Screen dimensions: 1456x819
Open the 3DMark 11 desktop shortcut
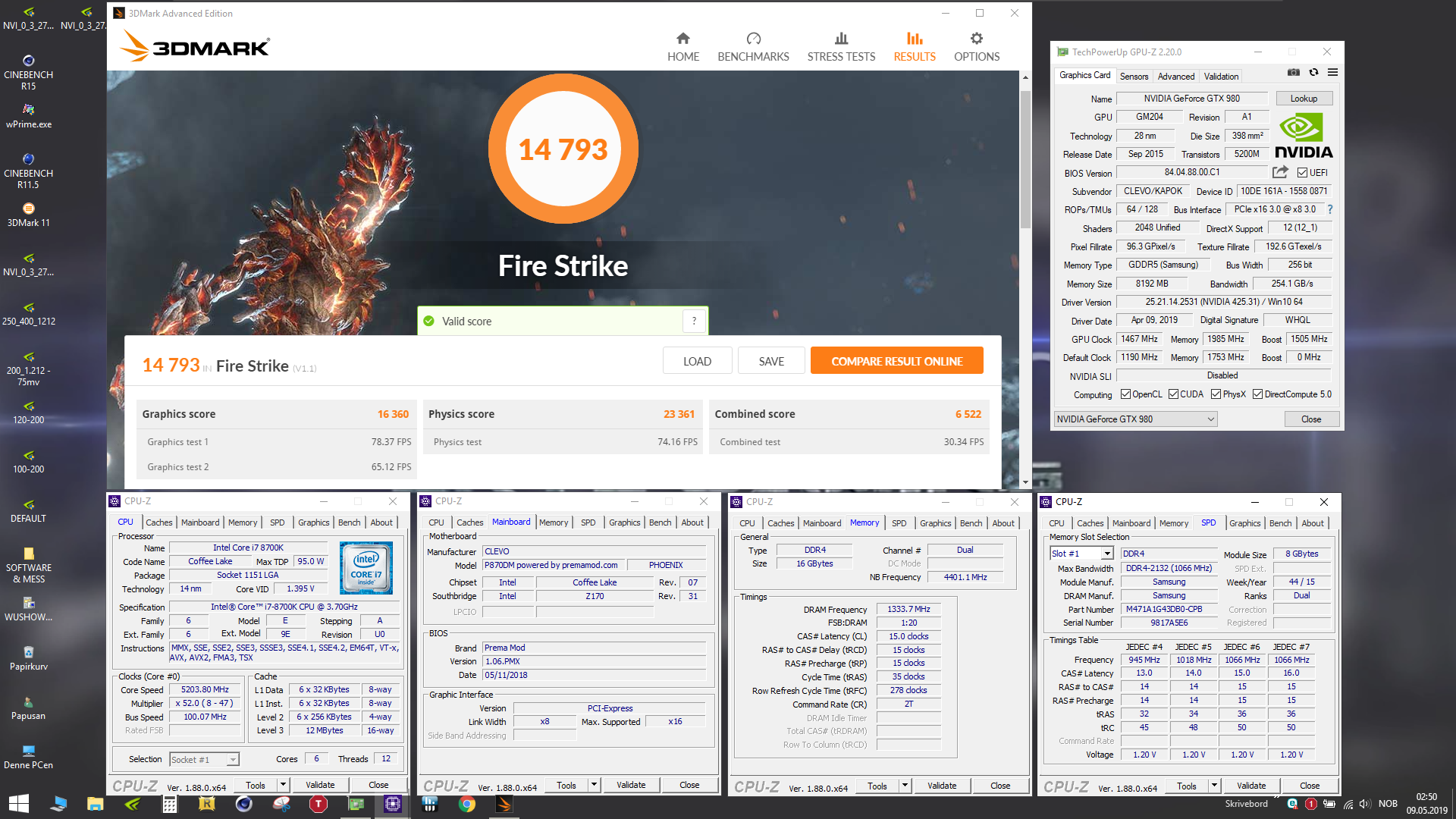tap(29, 215)
